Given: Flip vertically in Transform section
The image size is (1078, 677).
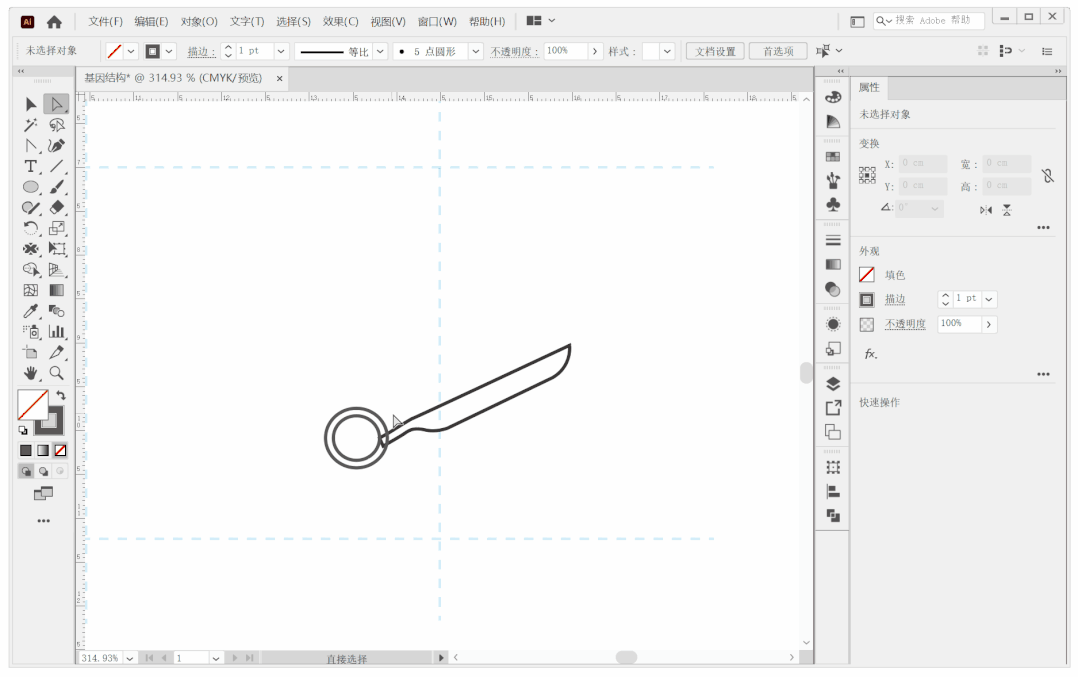Looking at the screenshot, I should [1006, 210].
